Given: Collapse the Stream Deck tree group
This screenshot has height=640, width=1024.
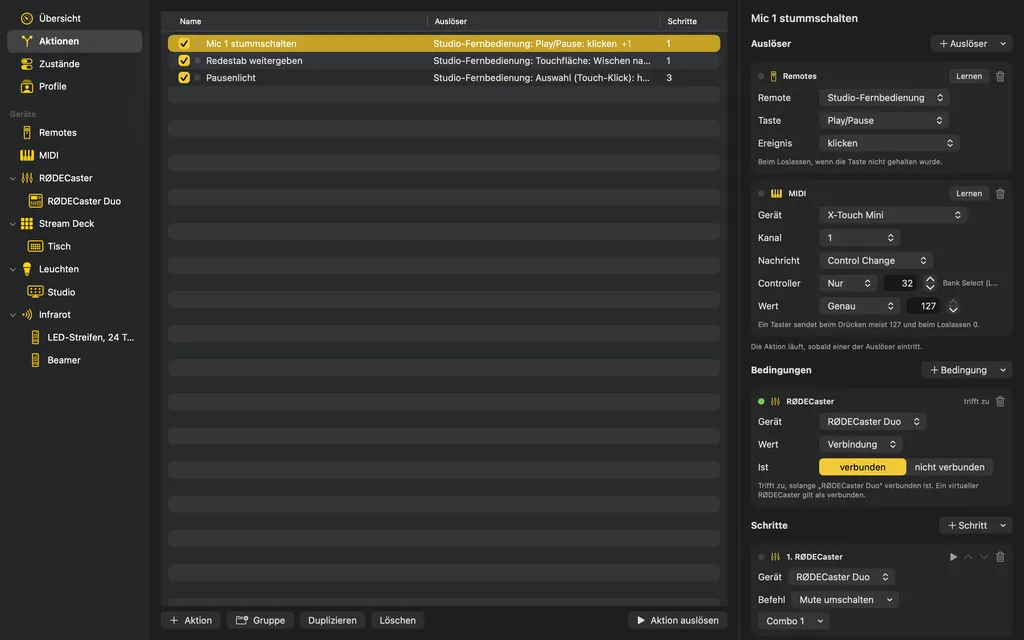Looking at the screenshot, I should [x=12, y=224].
